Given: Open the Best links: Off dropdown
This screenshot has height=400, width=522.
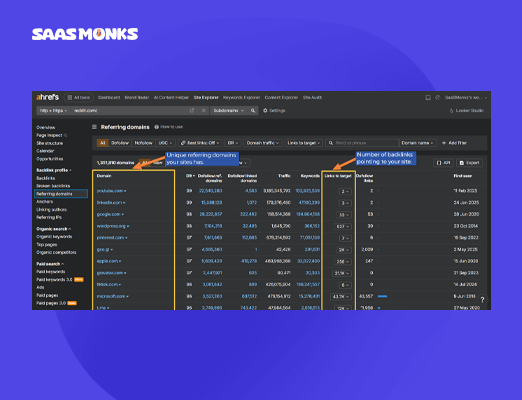Looking at the screenshot, I should point(200,143).
